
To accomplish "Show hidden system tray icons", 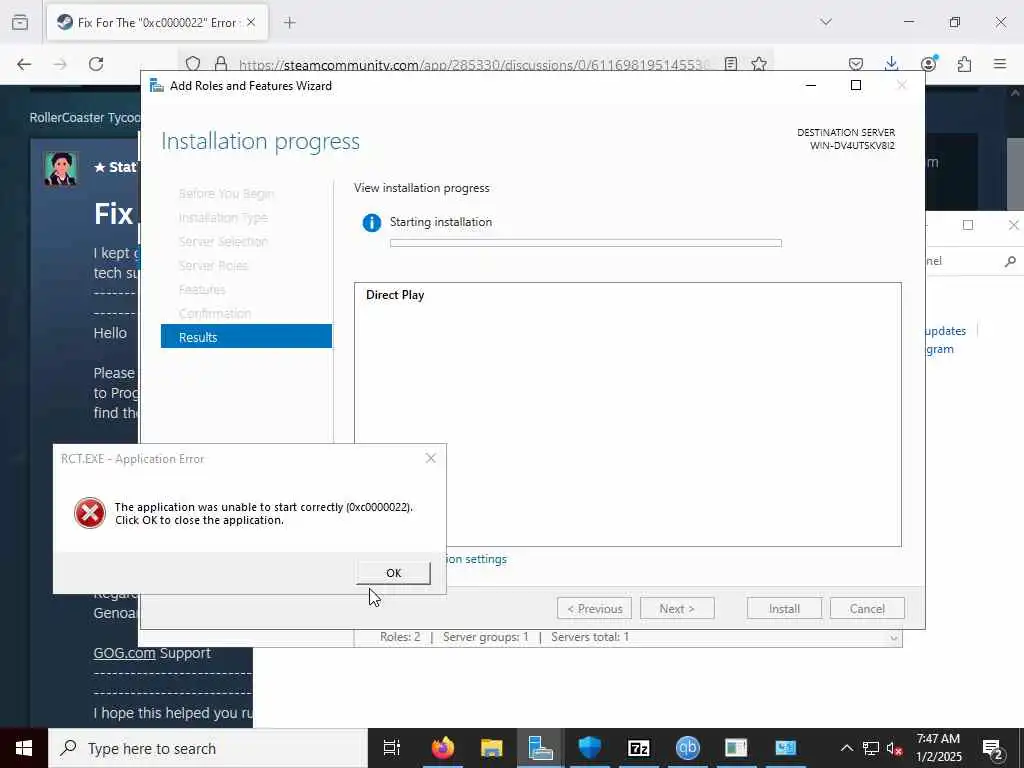I will [846, 748].
